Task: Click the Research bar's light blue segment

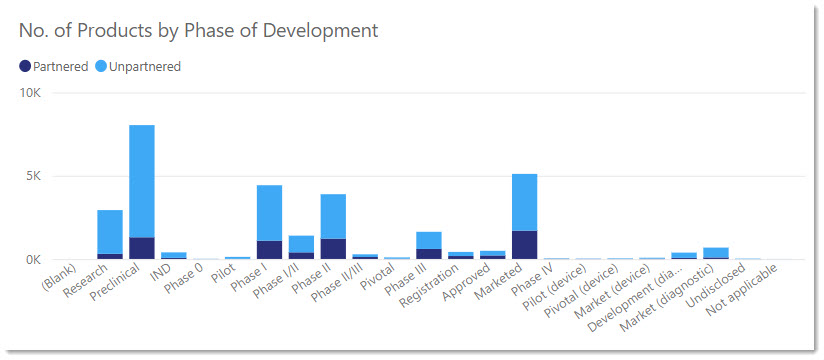Action: (x=110, y=232)
